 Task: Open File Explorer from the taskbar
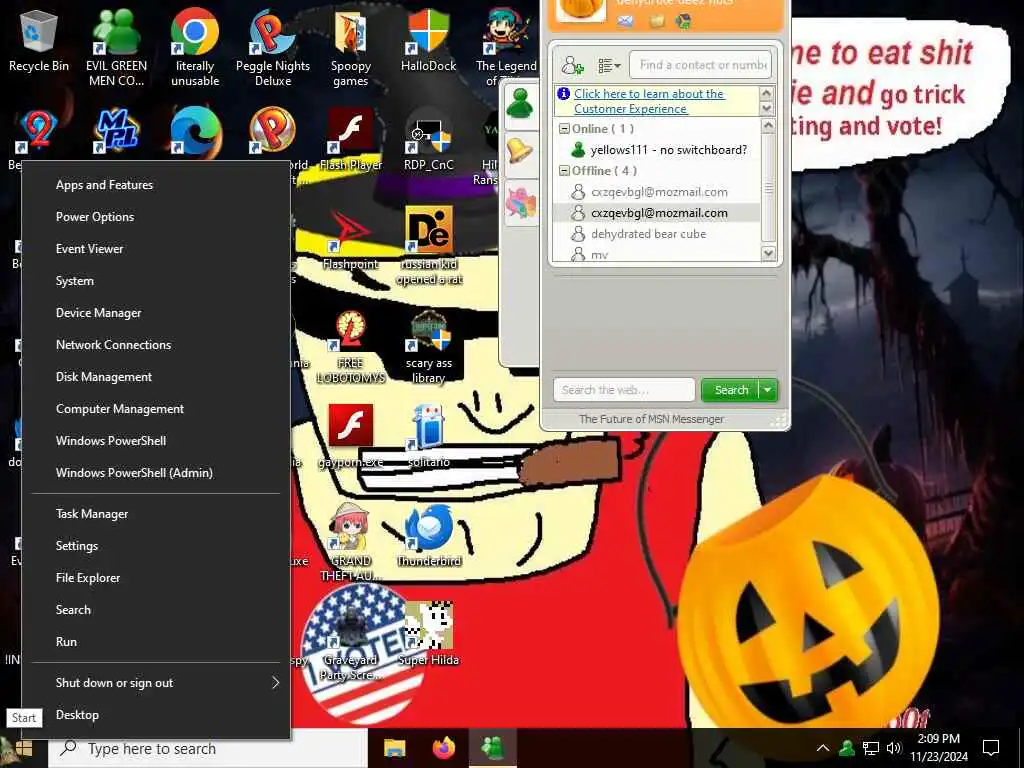click(x=394, y=748)
